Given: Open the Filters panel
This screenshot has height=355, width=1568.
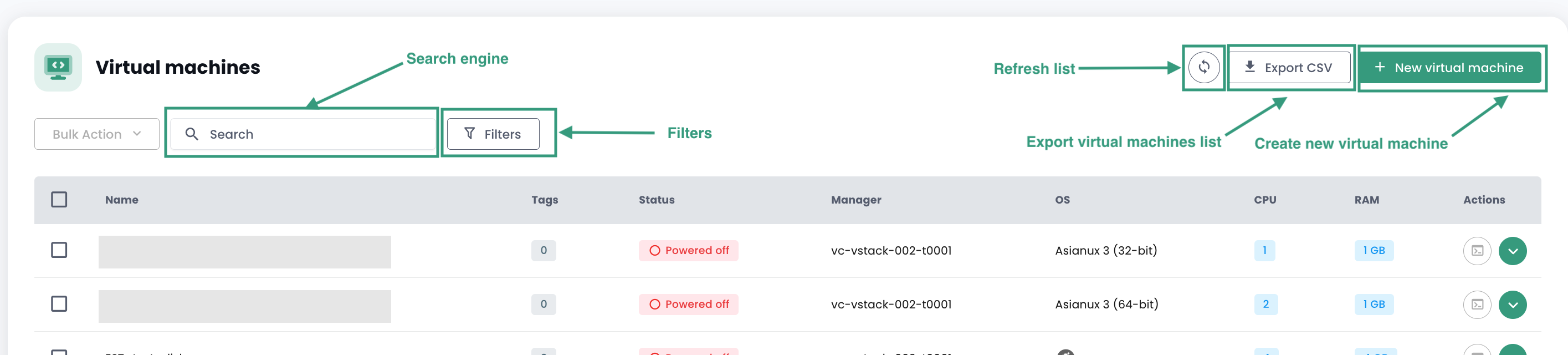Looking at the screenshot, I should tap(493, 134).
